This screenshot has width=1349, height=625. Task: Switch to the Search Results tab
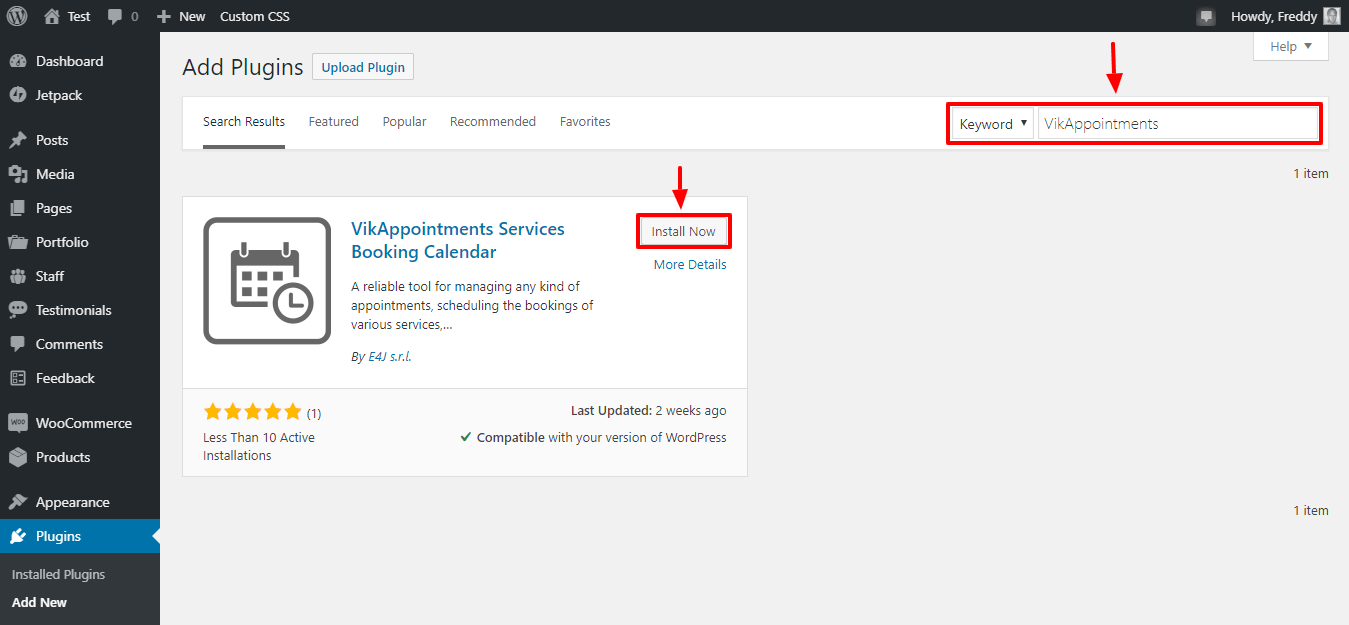point(244,122)
